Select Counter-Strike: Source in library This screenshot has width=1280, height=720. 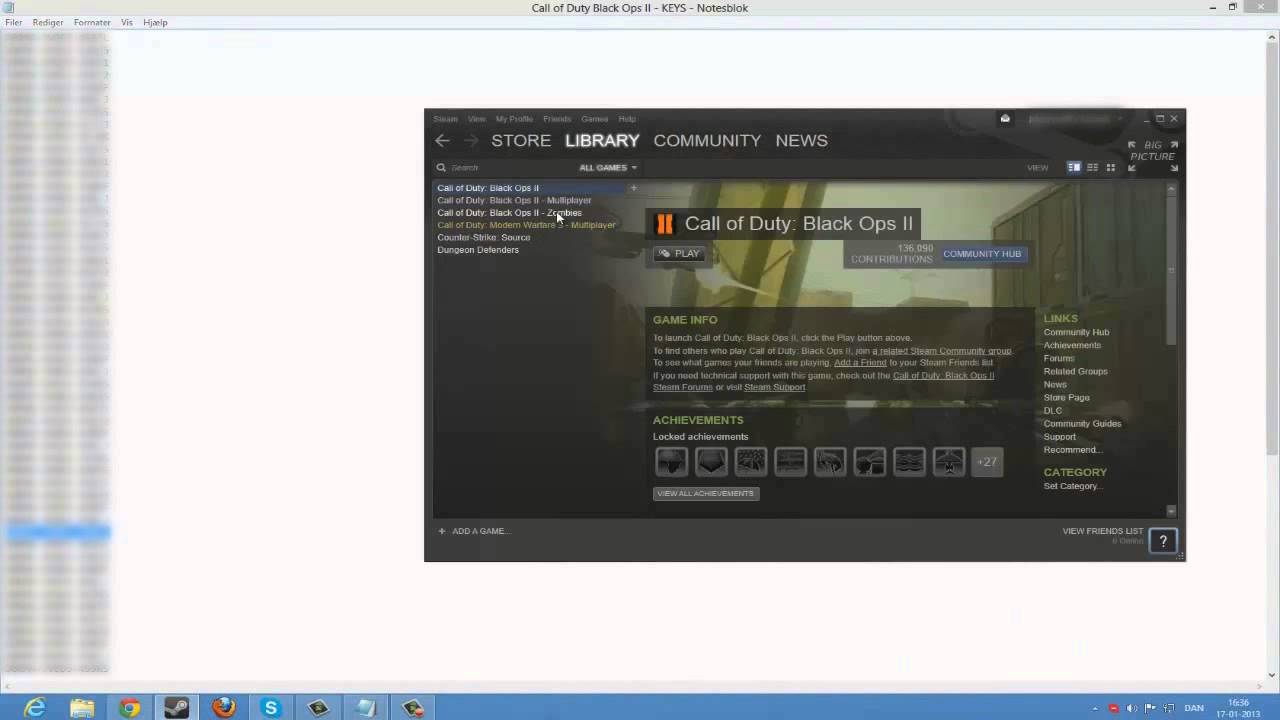484,238
